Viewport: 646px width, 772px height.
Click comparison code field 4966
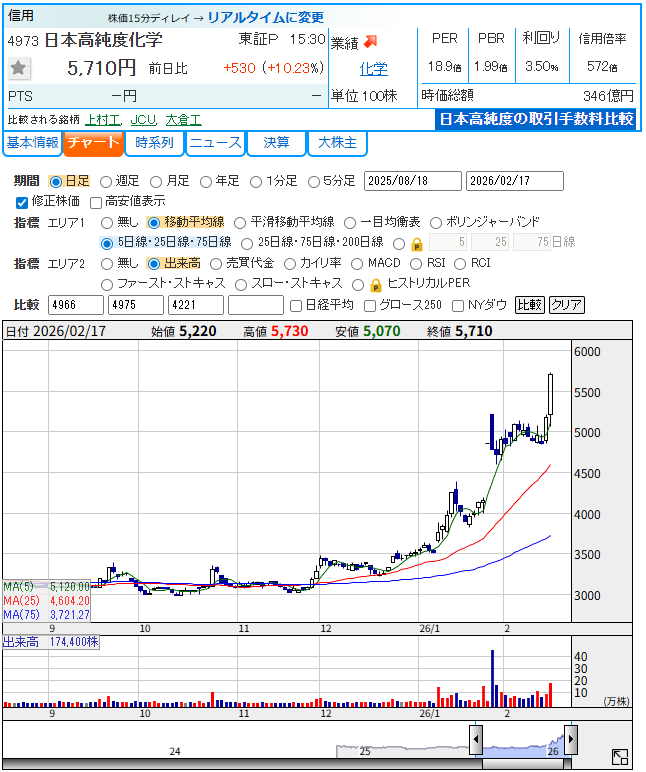(76, 305)
